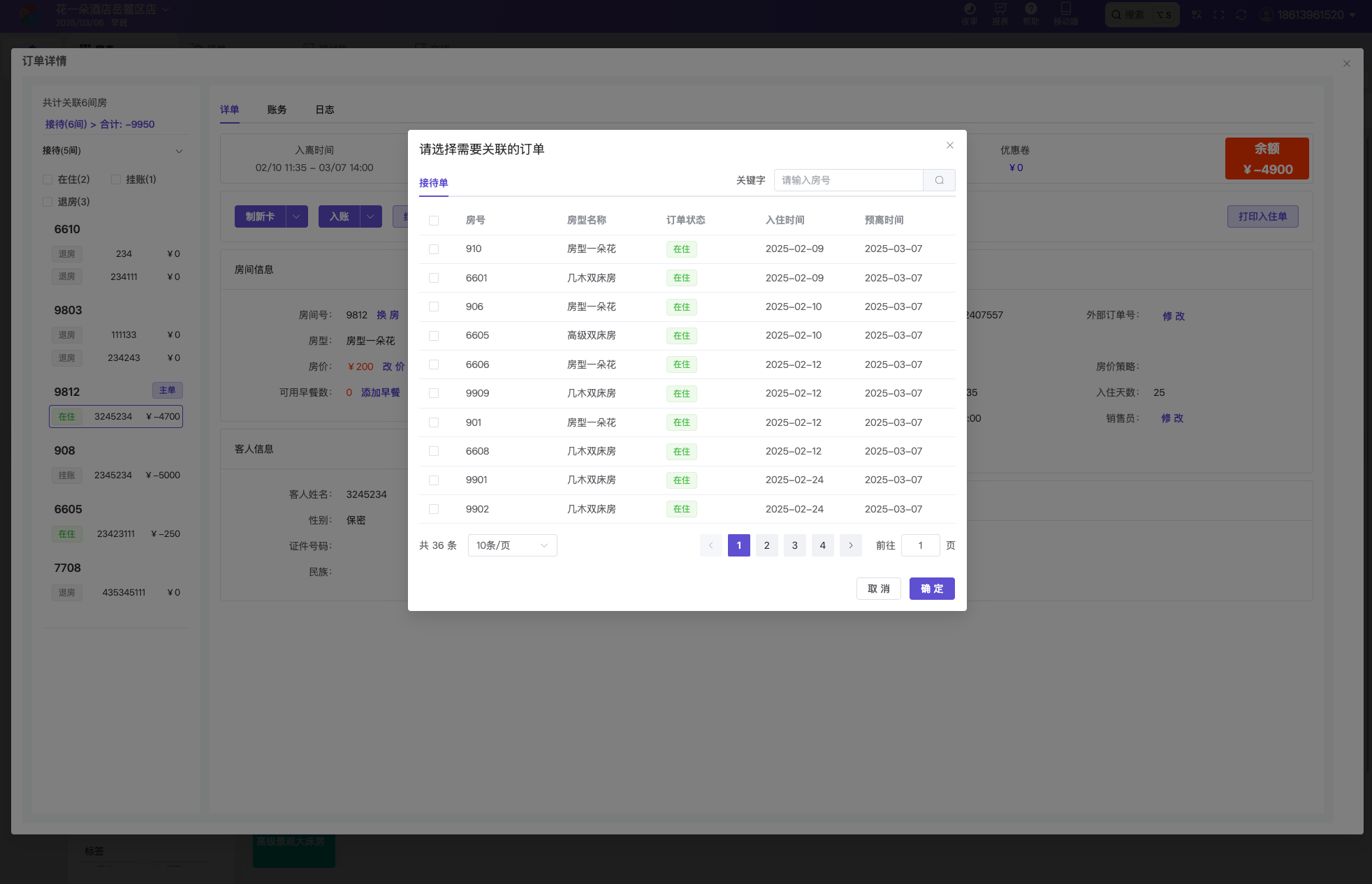Image resolution: width=1372 pixels, height=884 pixels.
Task: Open the dropdown arrow next to 制新卡
Action: pos(296,216)
